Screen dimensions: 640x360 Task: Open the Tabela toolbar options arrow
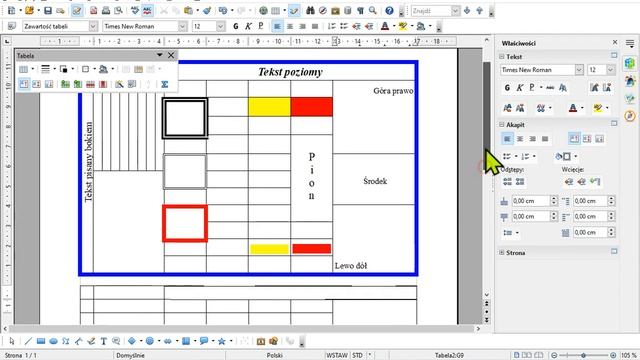(160, 55)
